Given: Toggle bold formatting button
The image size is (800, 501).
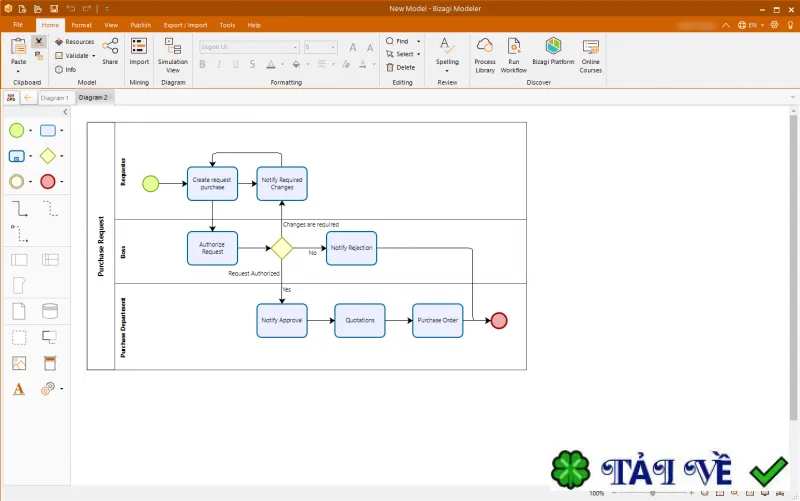Looking at the screenshot, I should 203,64.
